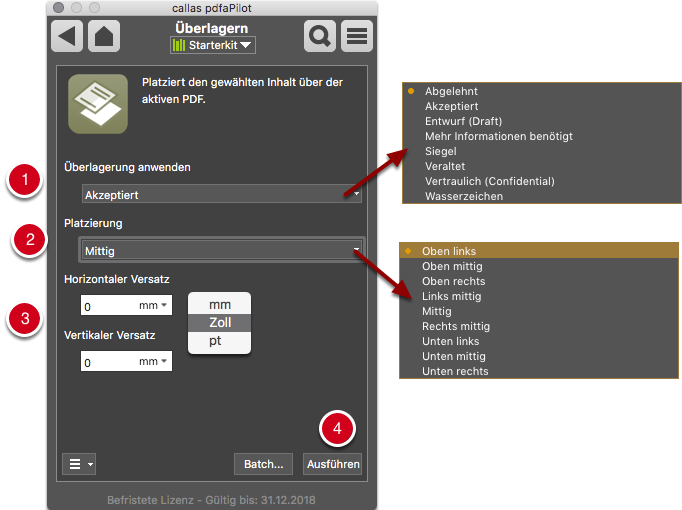Open the Überlagerung anwenden dropdown showing Akzeptiert
Image resolution: width=682 pixels, height=510 pixels.
[x=221, y=194]
